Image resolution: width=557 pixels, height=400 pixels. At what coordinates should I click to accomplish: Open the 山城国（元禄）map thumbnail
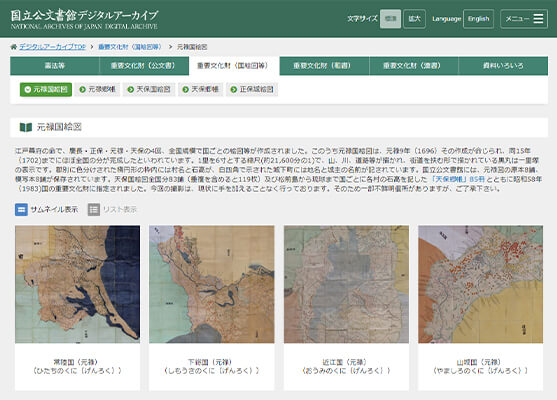click(x=481, y=284)
